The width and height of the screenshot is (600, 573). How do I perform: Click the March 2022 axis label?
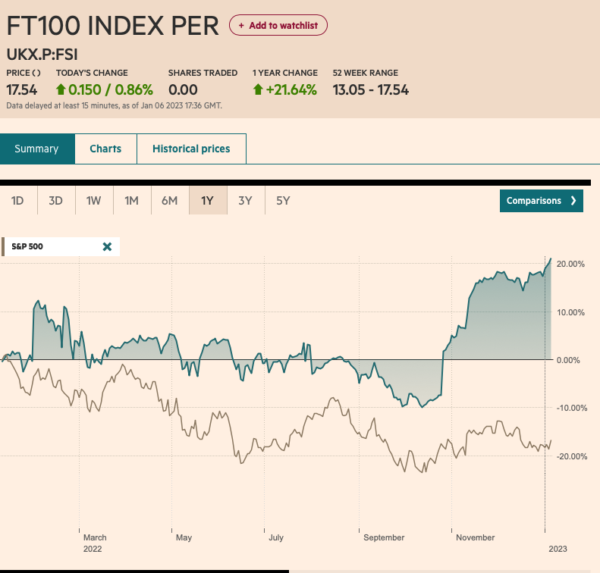95,543
